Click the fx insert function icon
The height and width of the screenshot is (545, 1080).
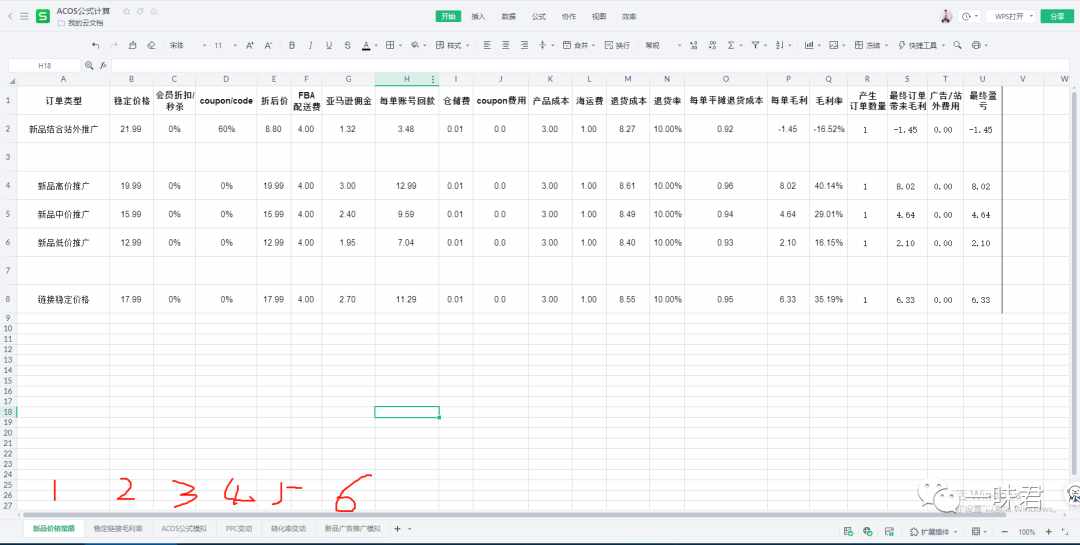103,65
